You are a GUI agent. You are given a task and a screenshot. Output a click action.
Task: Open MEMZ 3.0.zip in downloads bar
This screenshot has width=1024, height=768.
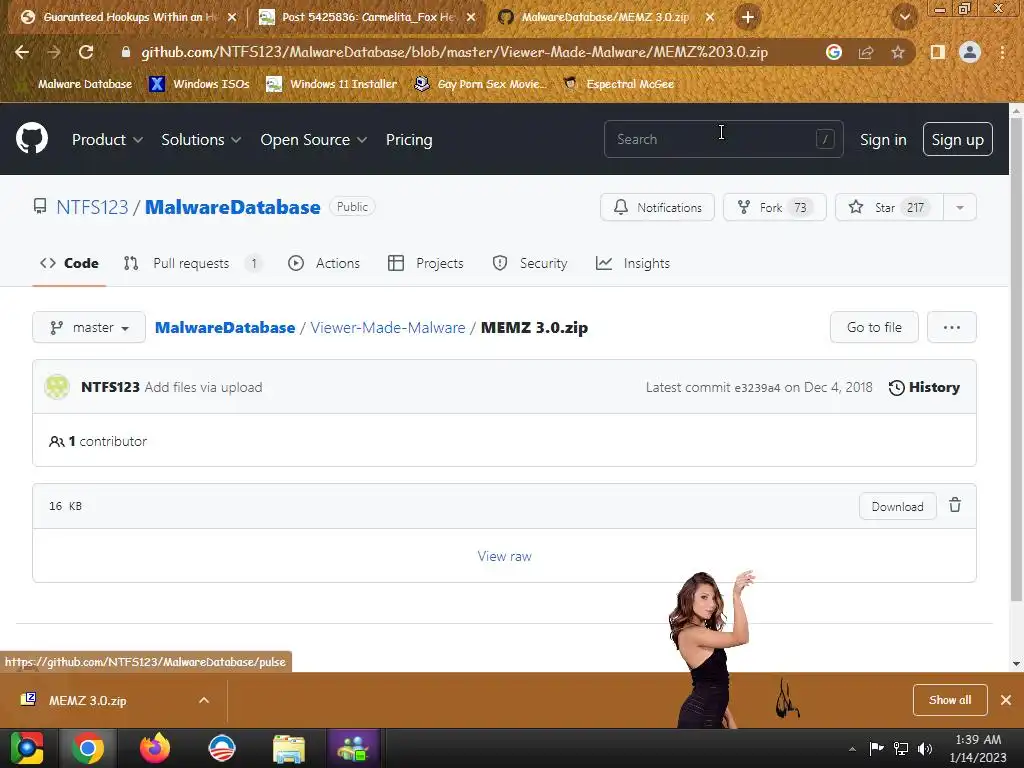pos(88,700)
